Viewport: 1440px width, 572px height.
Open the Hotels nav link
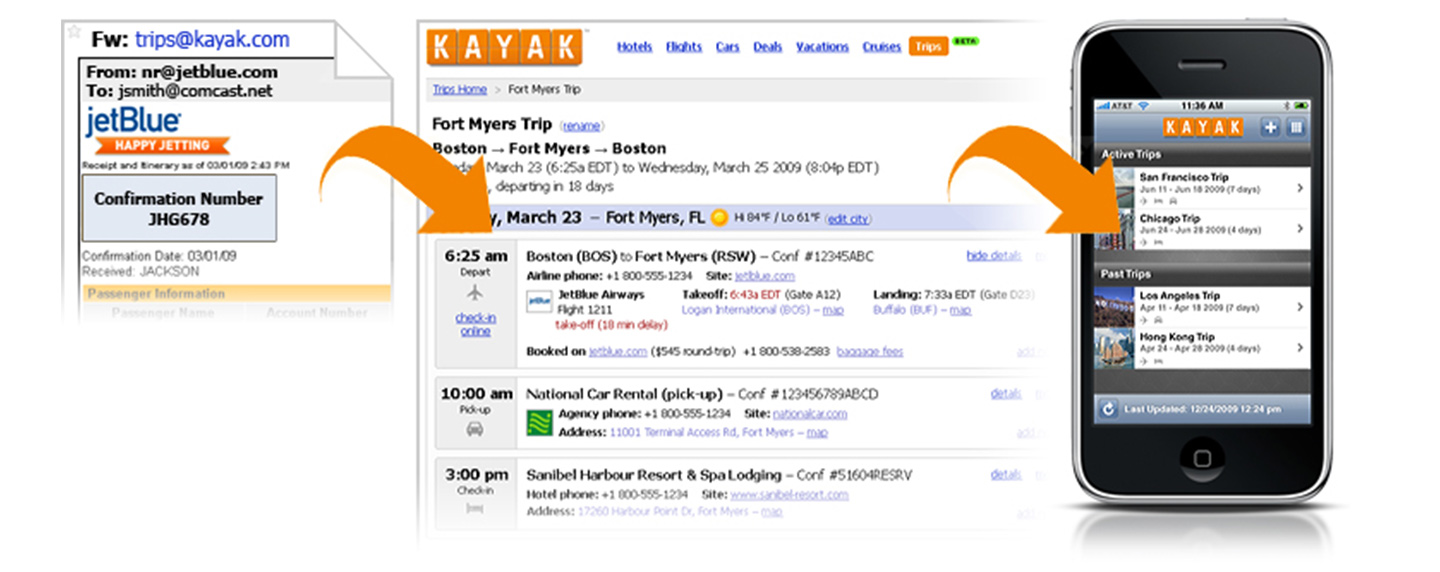(634, 47)
